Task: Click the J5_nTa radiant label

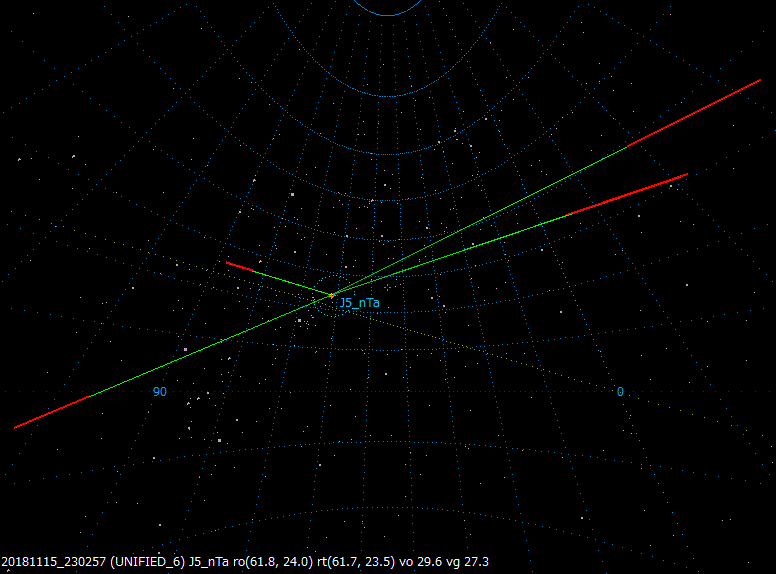Action: (360, 303)
